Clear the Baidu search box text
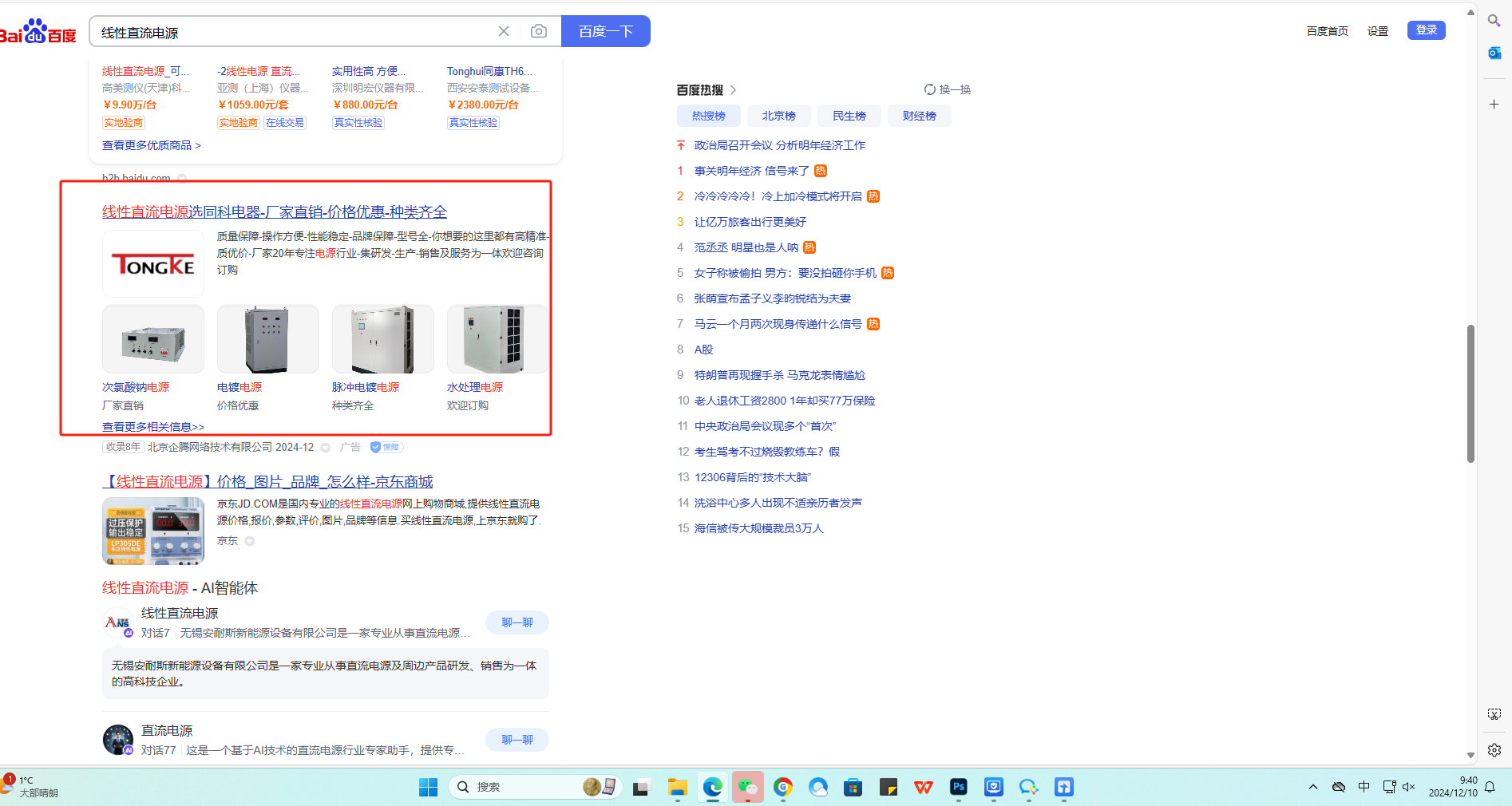 tap(504, 31)
